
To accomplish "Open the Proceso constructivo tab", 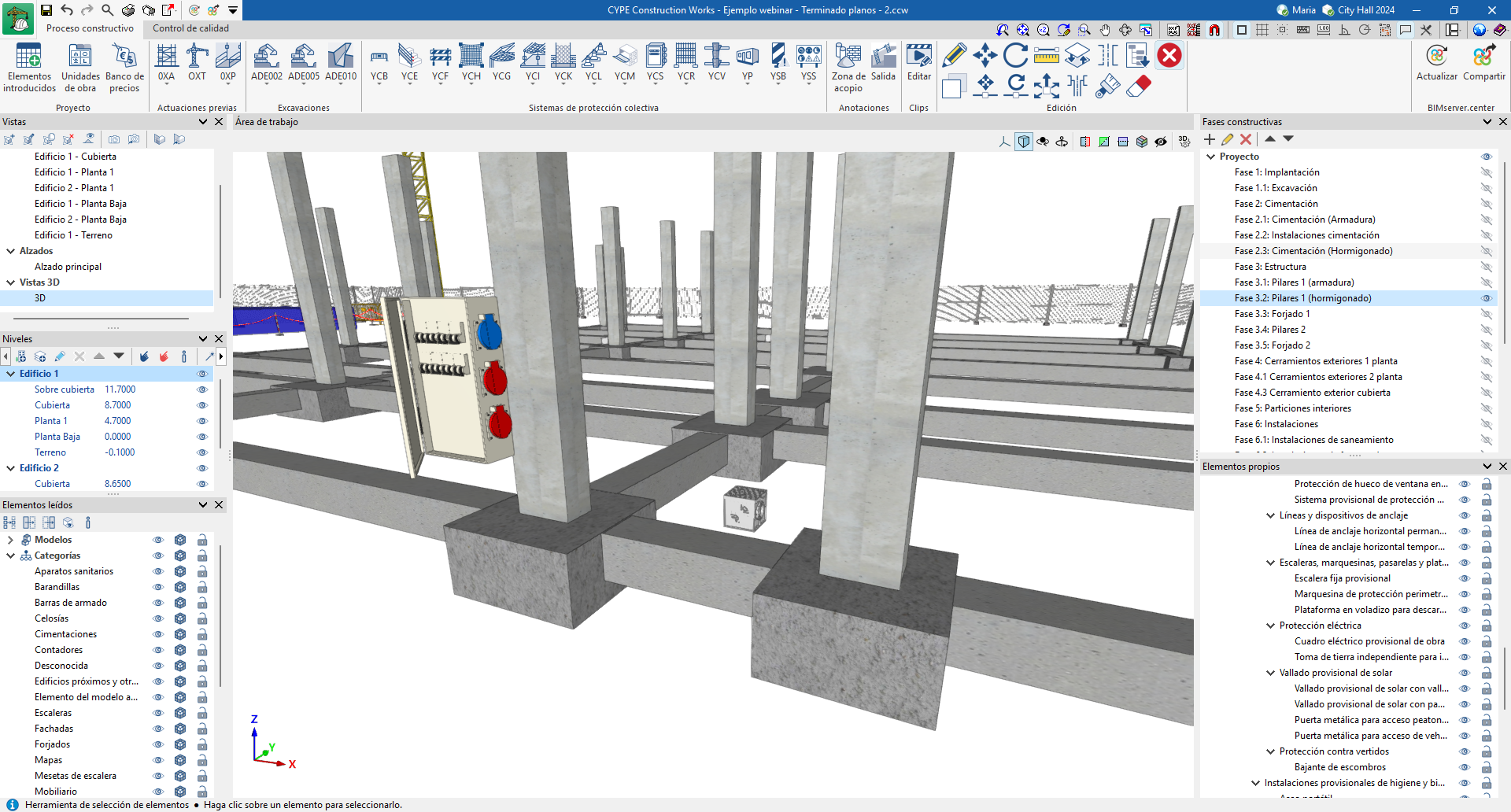I will (x=90, y=28).
